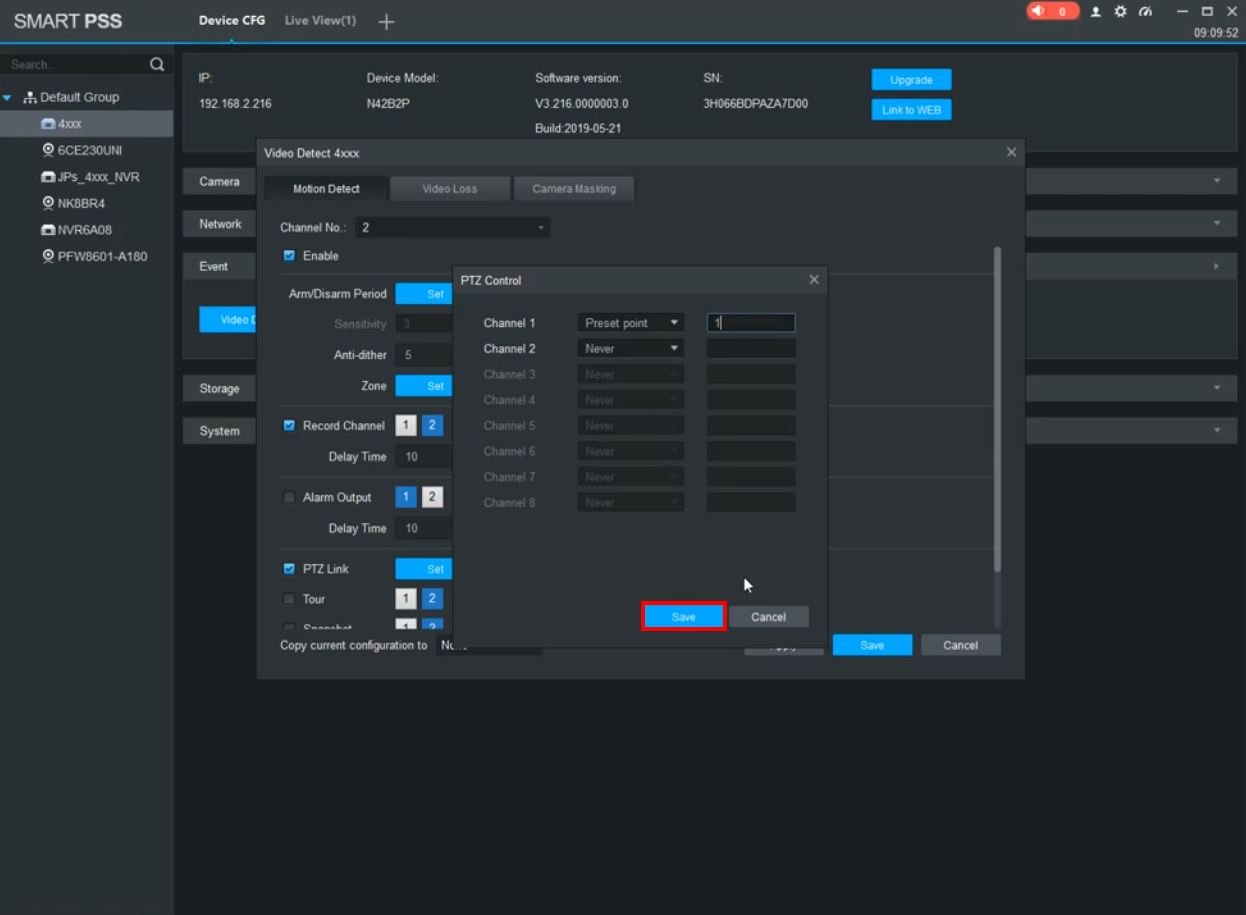
Task: Click the alarm speaker notification badge
Action: click(x=1052, y=11)
